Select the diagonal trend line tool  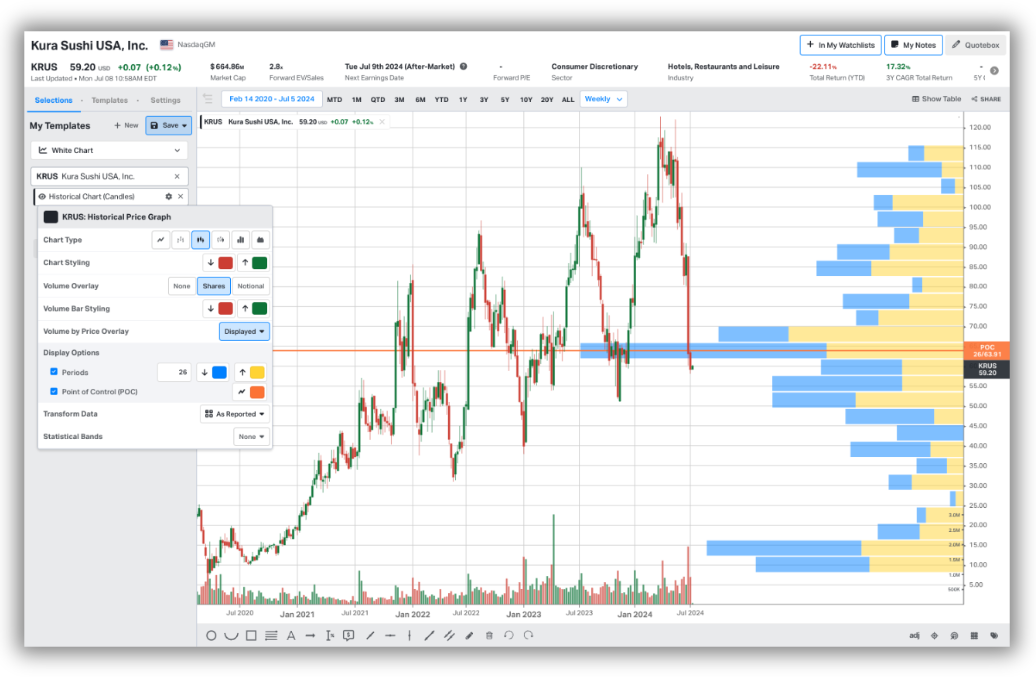coord(370,635)
